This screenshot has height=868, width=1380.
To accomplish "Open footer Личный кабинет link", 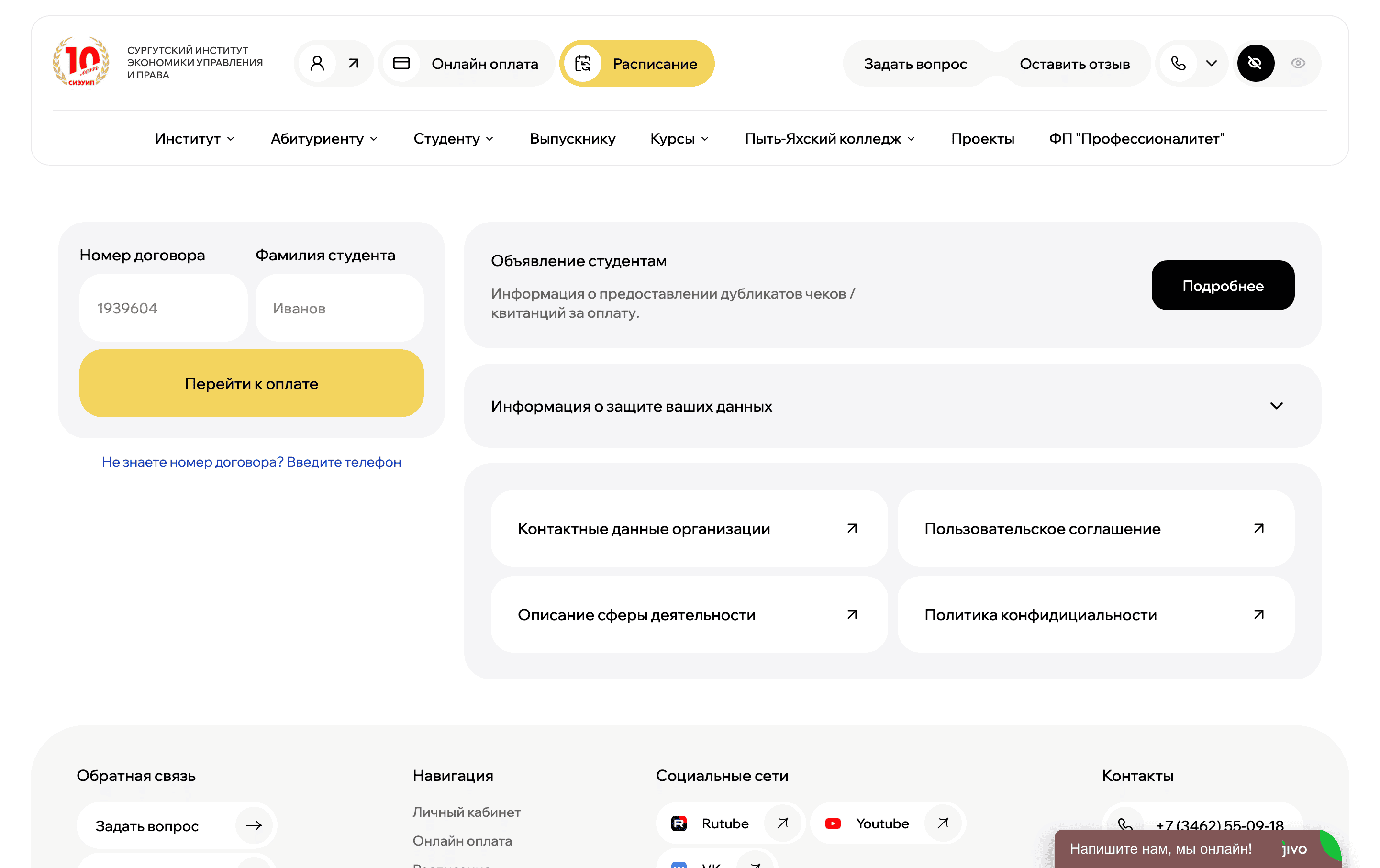I will (467, 812).
